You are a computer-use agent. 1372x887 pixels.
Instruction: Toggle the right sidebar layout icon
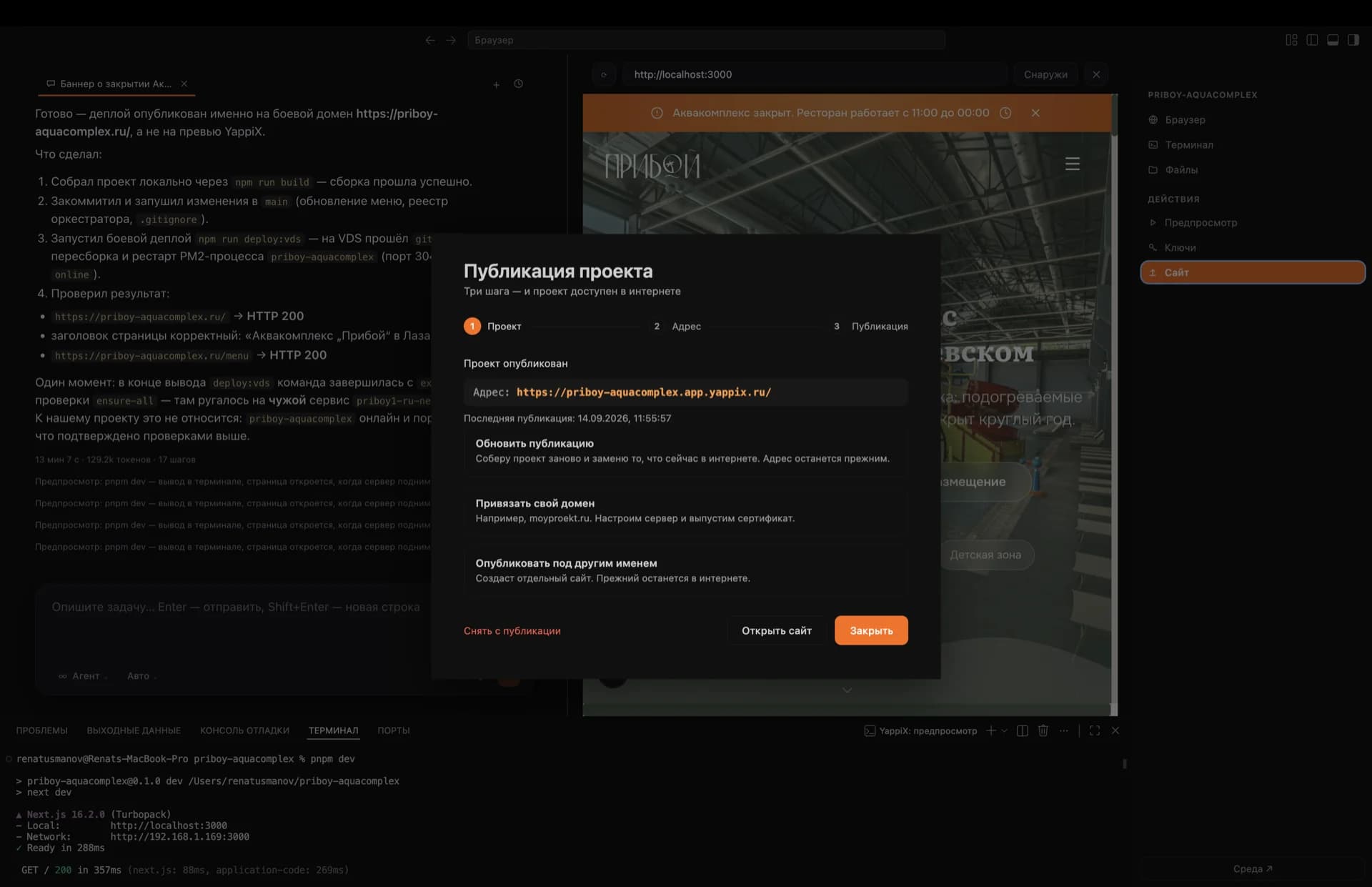tap(1353, 40)
